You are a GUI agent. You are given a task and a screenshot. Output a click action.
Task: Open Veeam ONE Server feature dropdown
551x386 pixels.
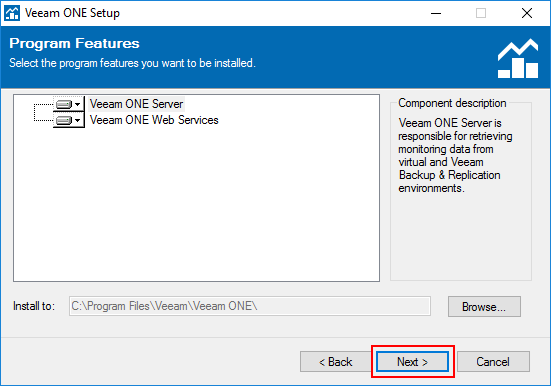pos(69,104)
